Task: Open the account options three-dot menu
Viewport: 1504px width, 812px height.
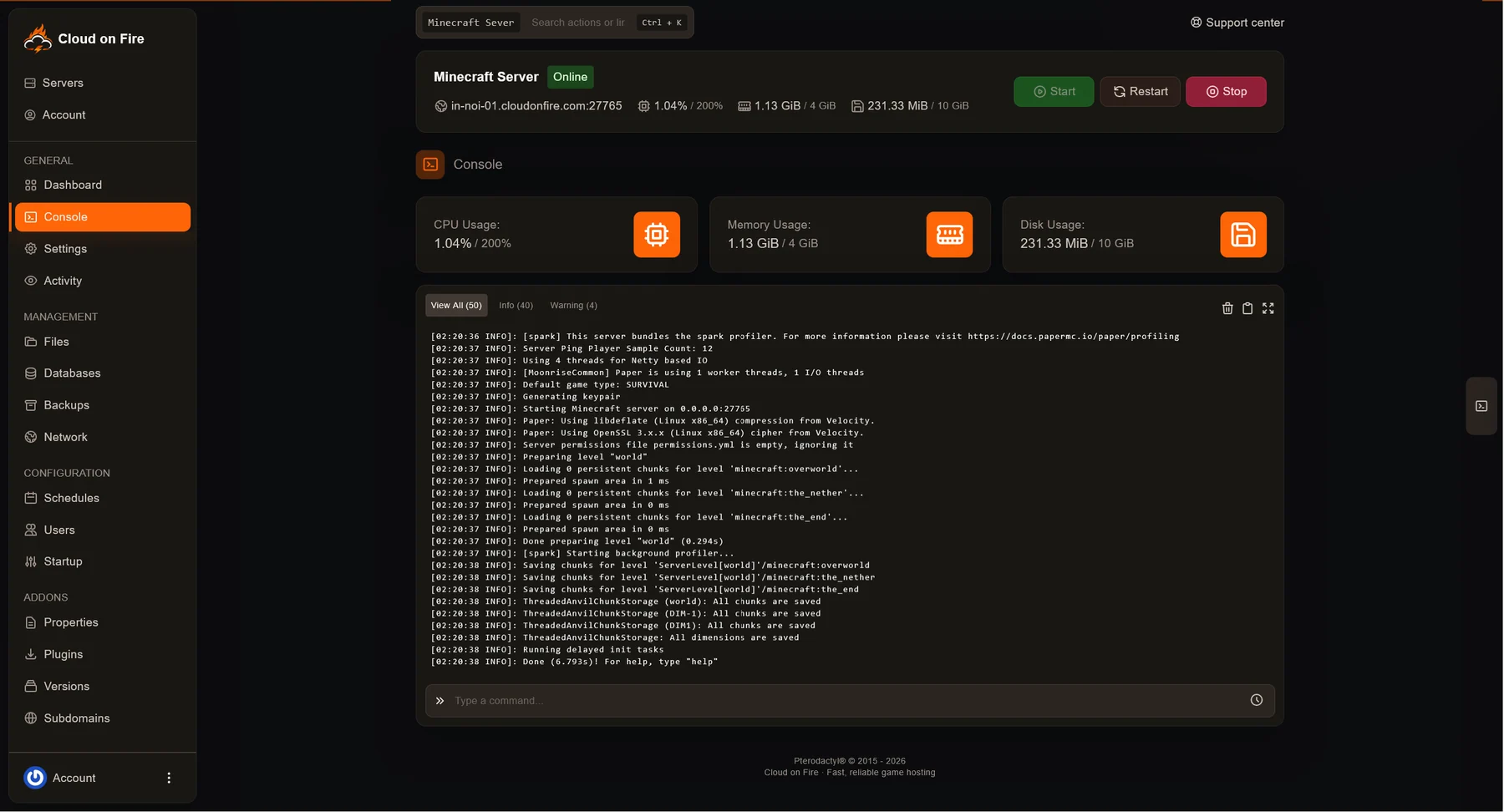Action: coord(169,778)
